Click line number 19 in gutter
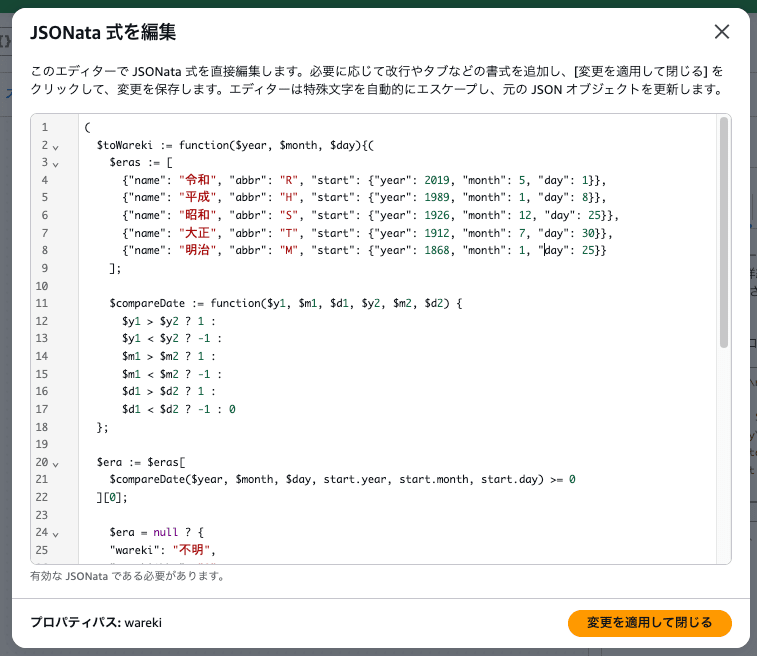Screen dimensions: 757x656 point(42,444)
